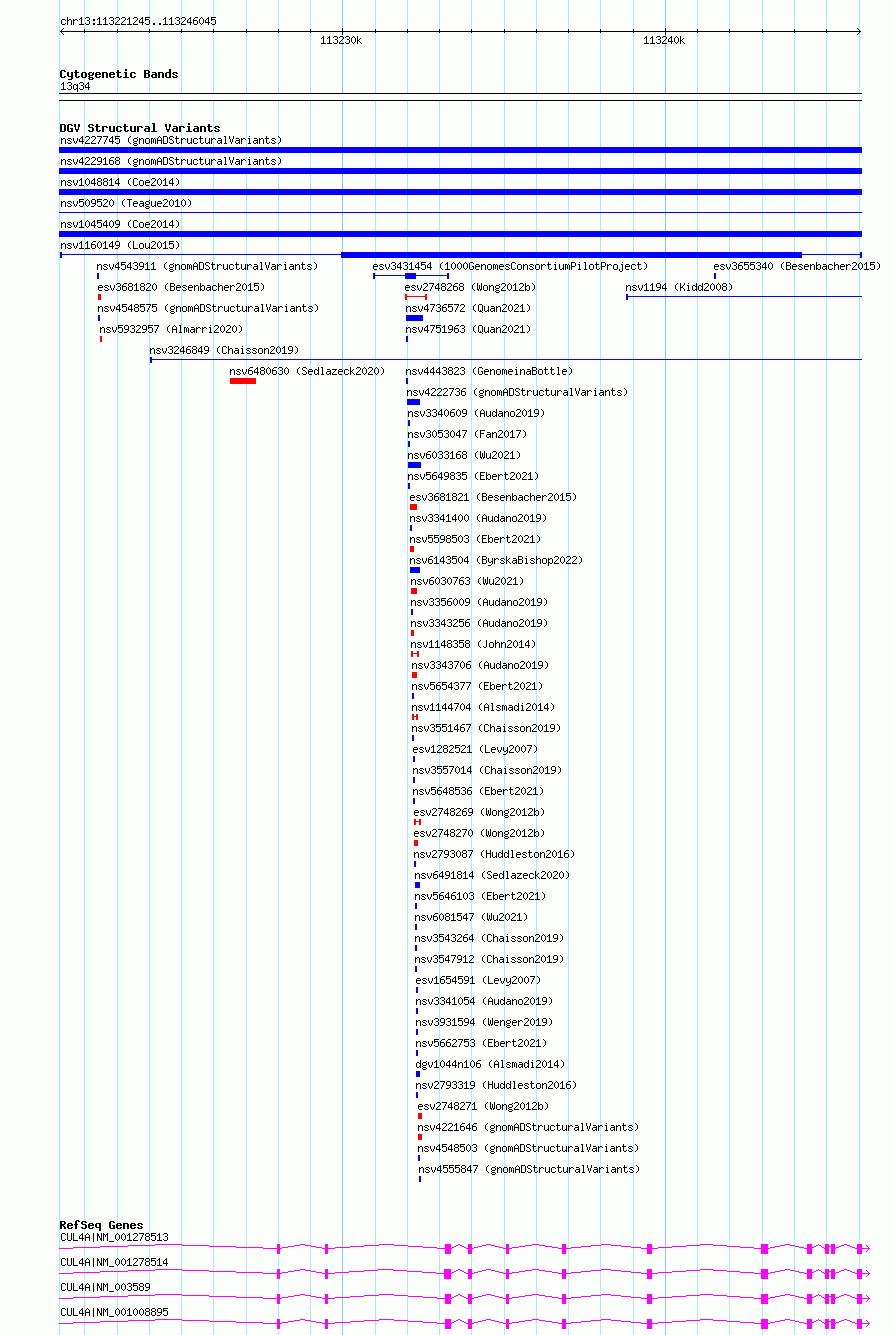Click nsv6033168 (Wu2021) label

pos(465,455)
